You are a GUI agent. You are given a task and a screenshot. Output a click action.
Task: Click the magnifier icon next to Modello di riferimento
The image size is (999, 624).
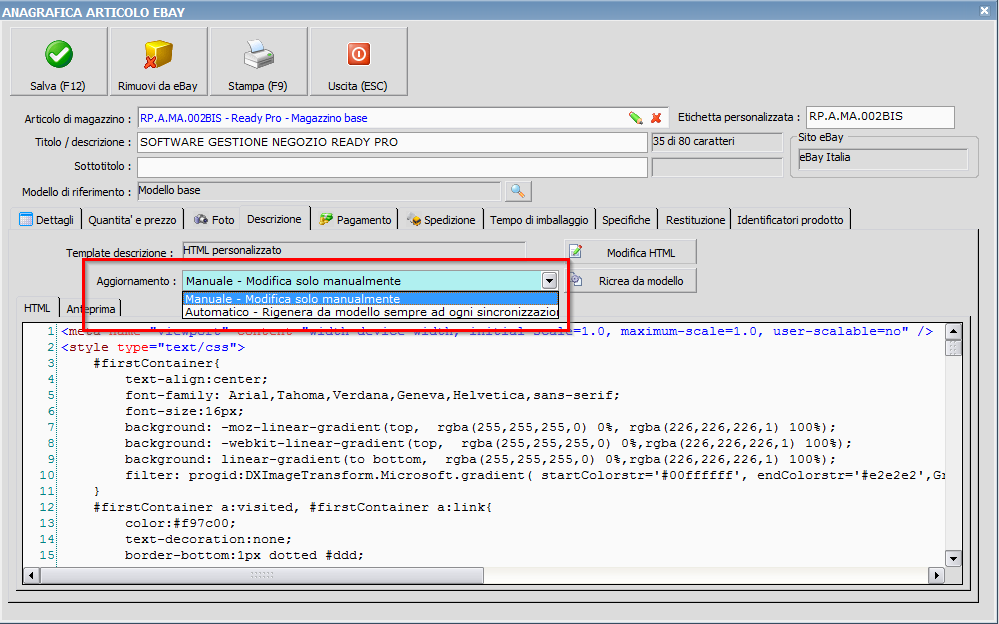click(x=518, y=191)
